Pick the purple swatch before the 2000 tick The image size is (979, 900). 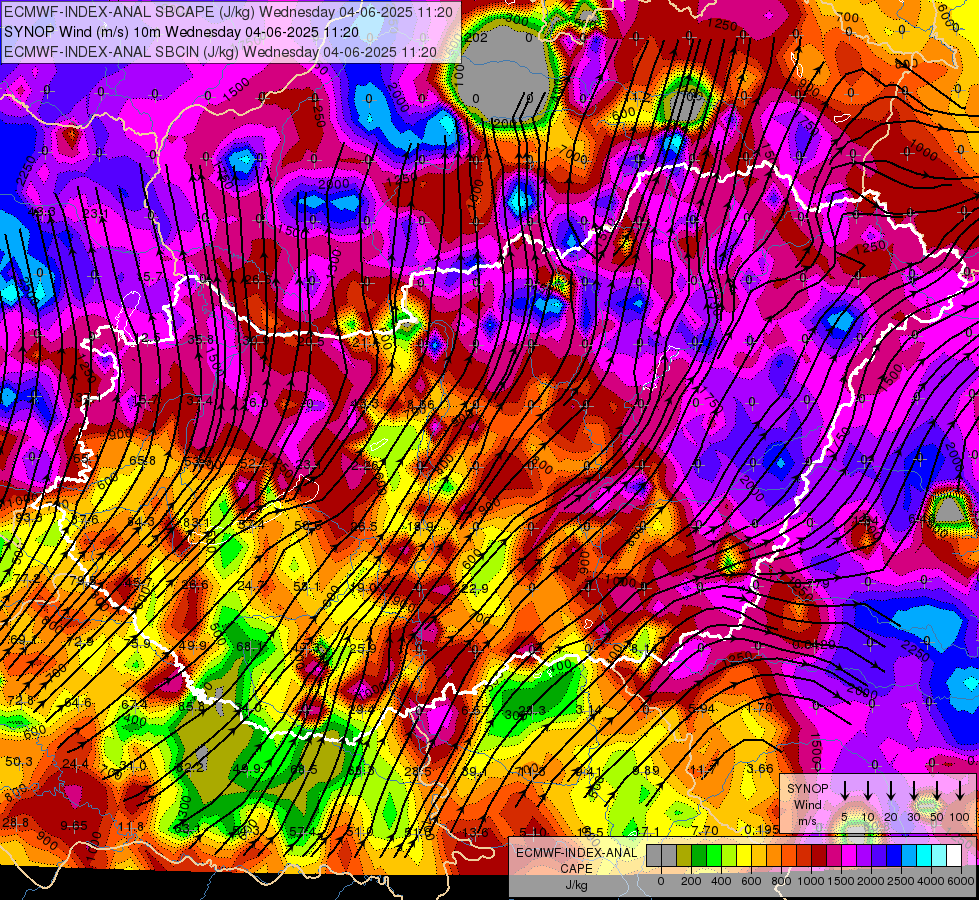click(864, 855)
